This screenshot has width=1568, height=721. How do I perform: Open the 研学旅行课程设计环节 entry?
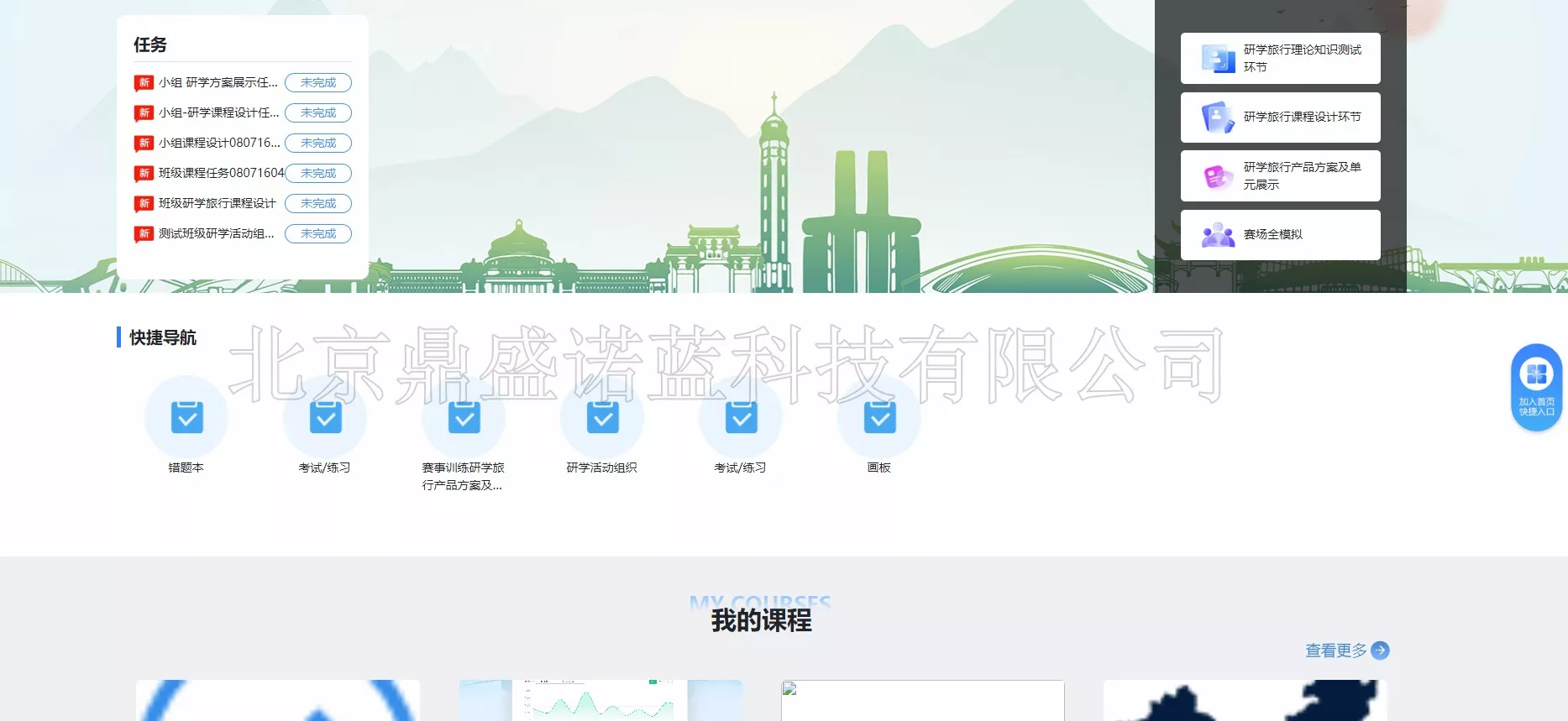coord(1280,118)
